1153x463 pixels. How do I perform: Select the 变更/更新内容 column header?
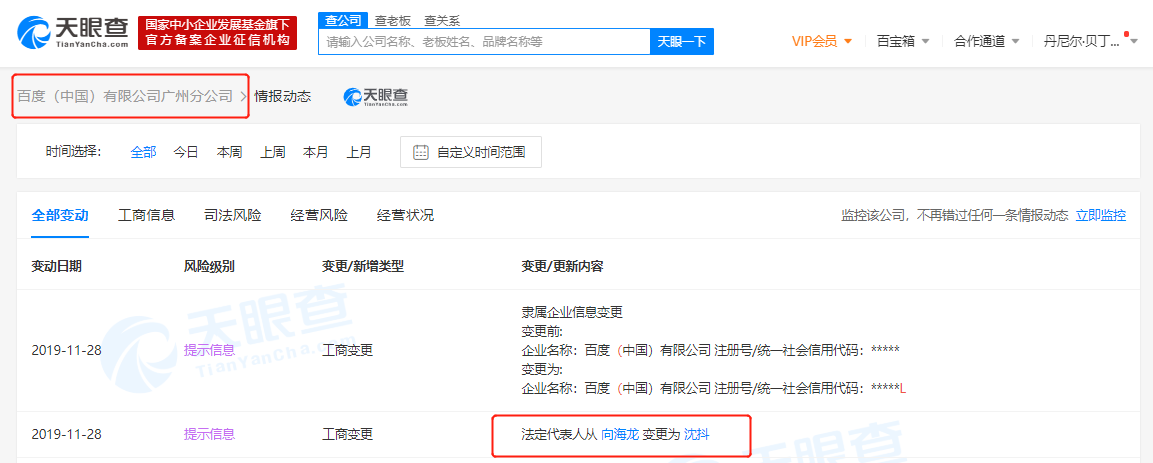click(x=563, y=266)
